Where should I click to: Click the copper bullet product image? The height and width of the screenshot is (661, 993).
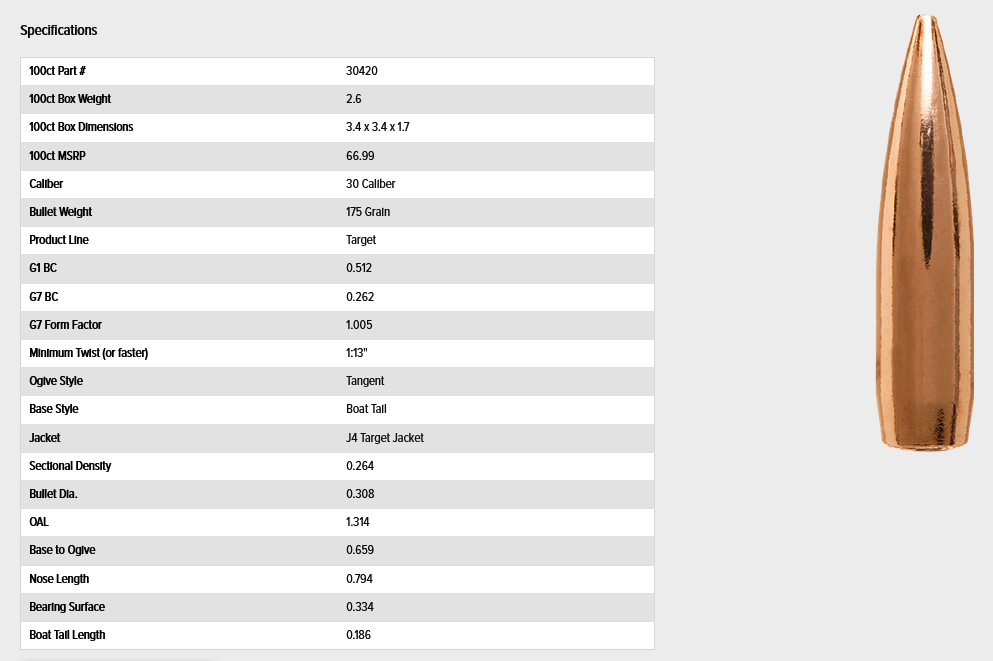925,232
